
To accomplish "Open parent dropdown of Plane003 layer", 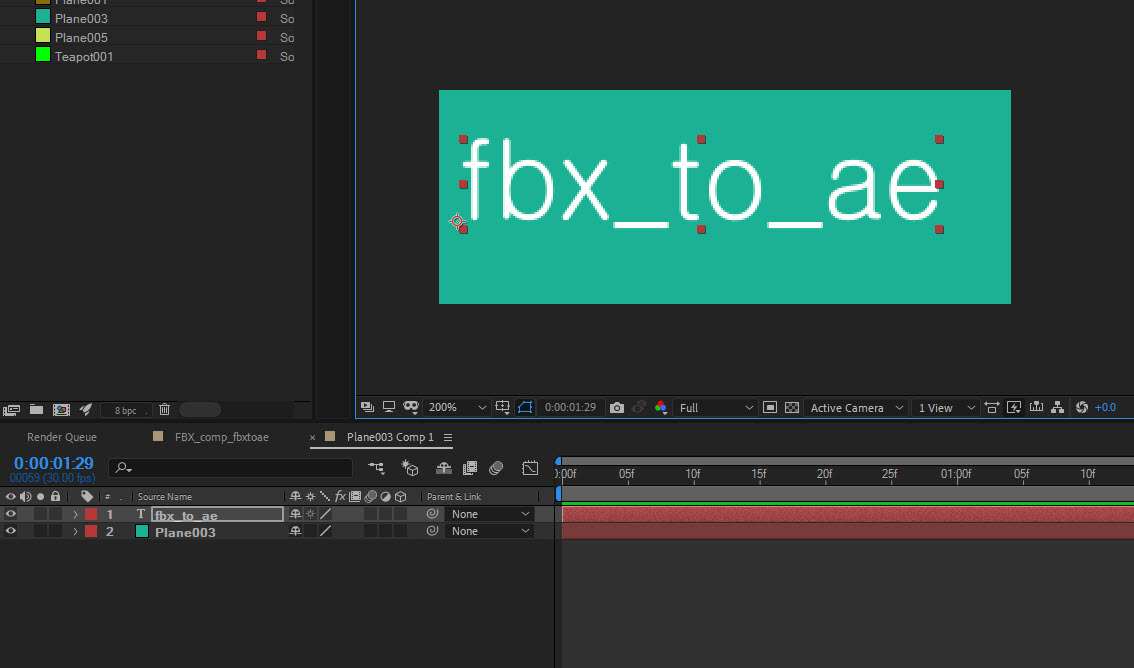I will (x=490, y=531).
